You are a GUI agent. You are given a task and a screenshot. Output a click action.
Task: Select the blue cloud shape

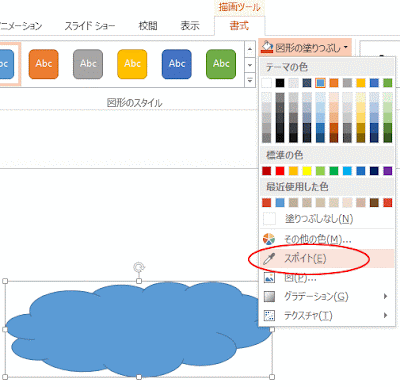(x=139, y=330)
